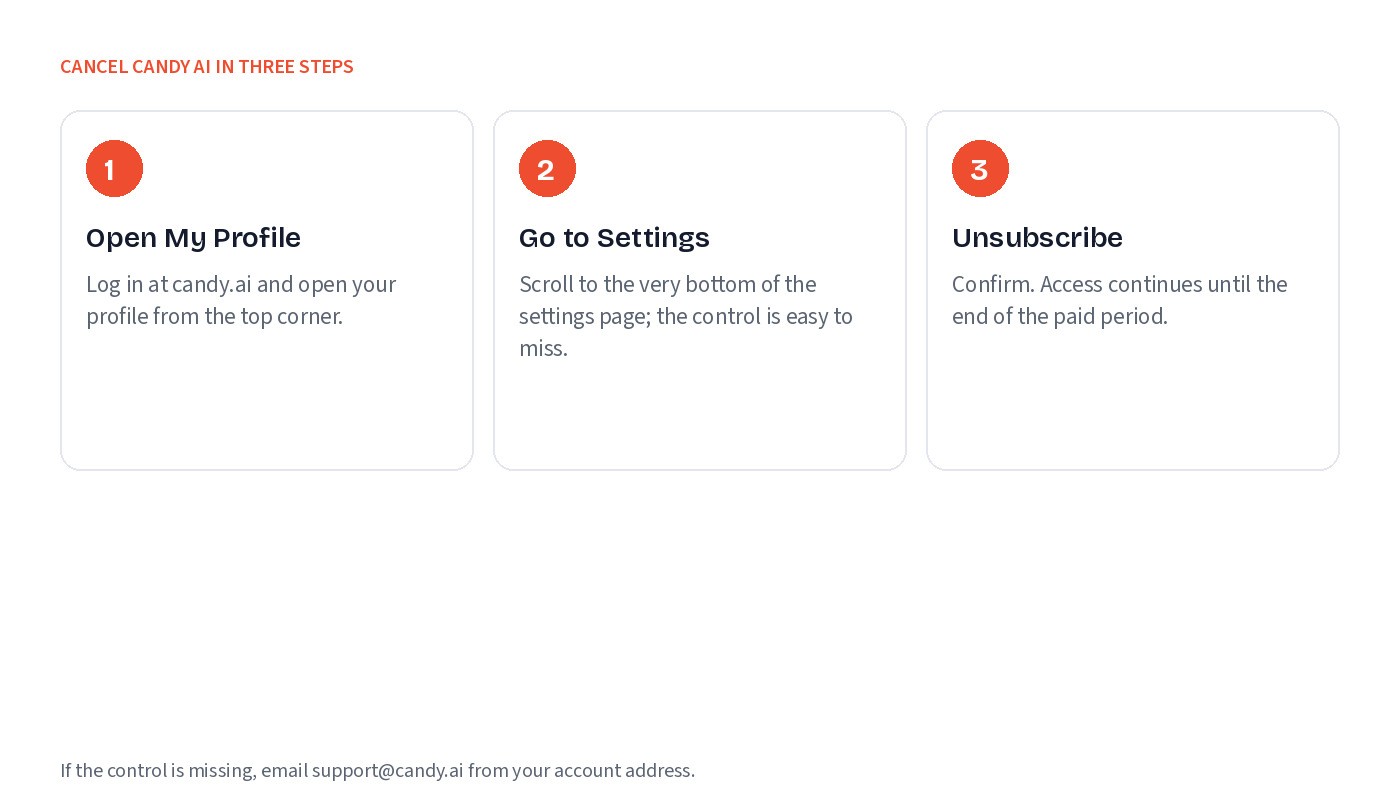Click the candy.ai text in step one

(212, 284)
